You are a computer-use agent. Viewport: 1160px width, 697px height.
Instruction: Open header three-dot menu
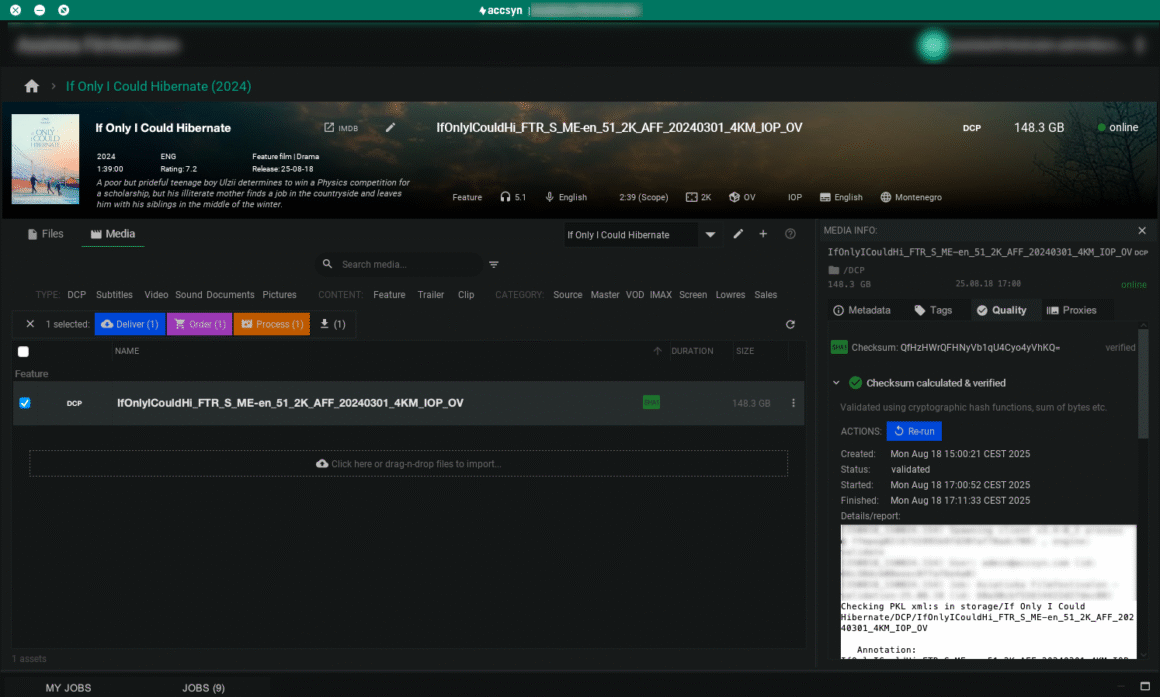[1140, 45]
